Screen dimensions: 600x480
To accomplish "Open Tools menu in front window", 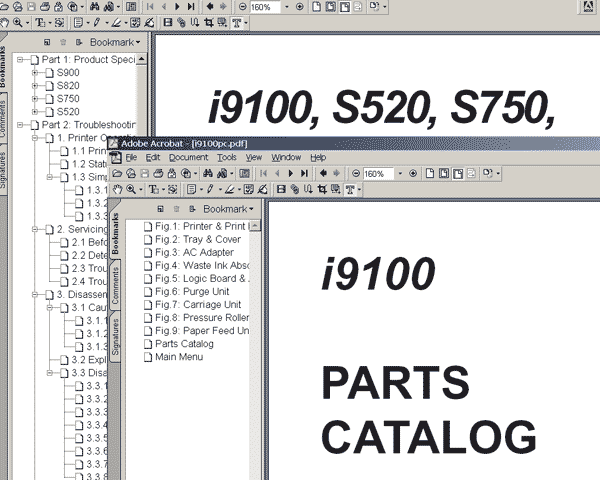I will point(227,157).
